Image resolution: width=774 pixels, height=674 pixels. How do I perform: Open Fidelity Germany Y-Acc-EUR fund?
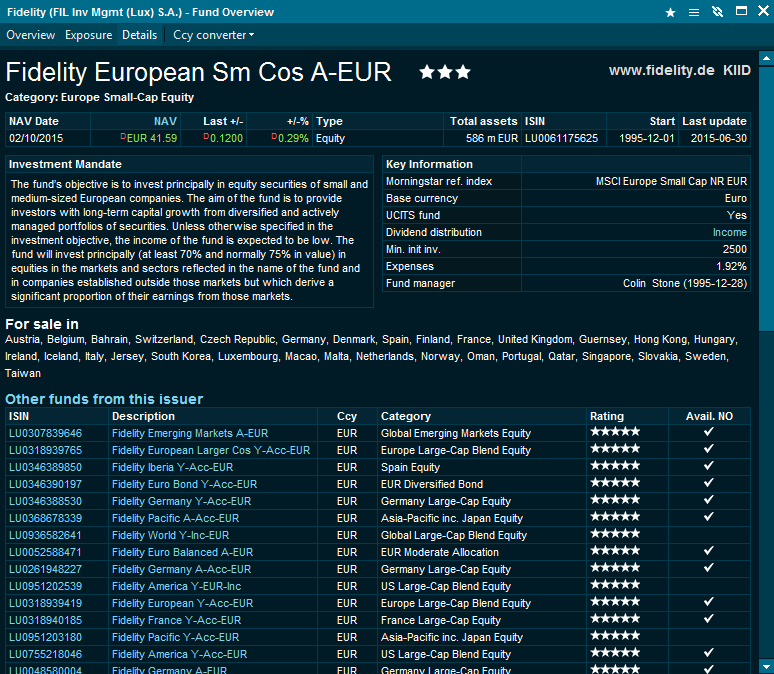pos(181,502)
